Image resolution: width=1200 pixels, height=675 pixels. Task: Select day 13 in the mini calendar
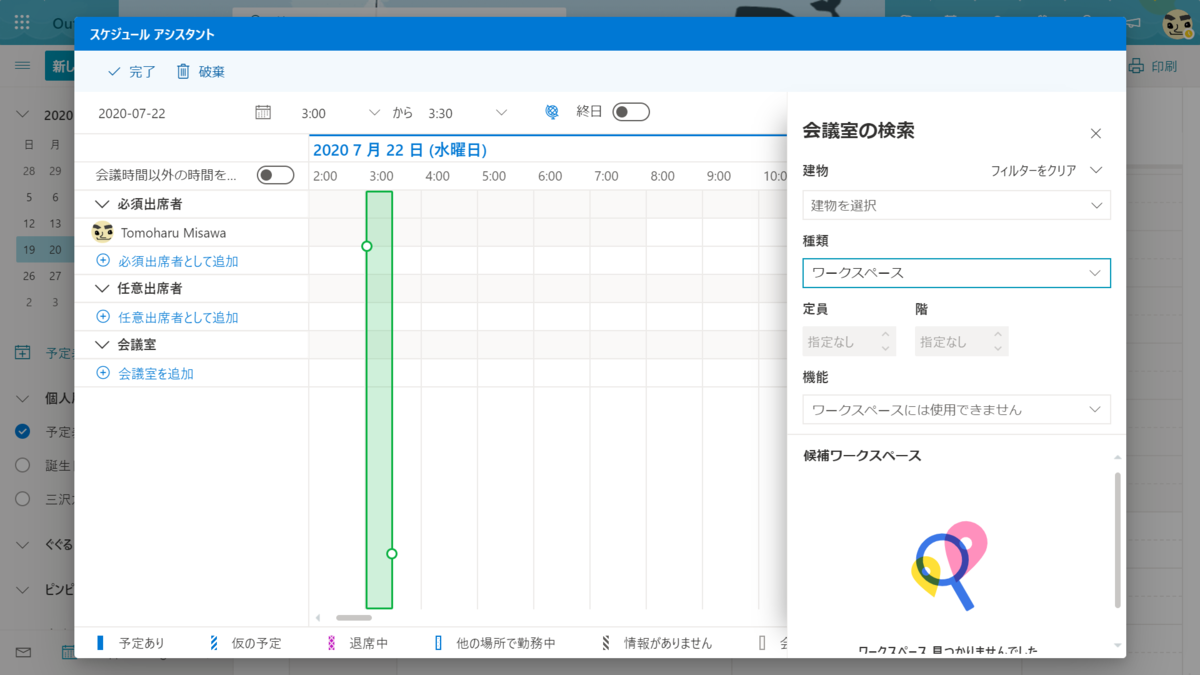(x=56, y=224)
